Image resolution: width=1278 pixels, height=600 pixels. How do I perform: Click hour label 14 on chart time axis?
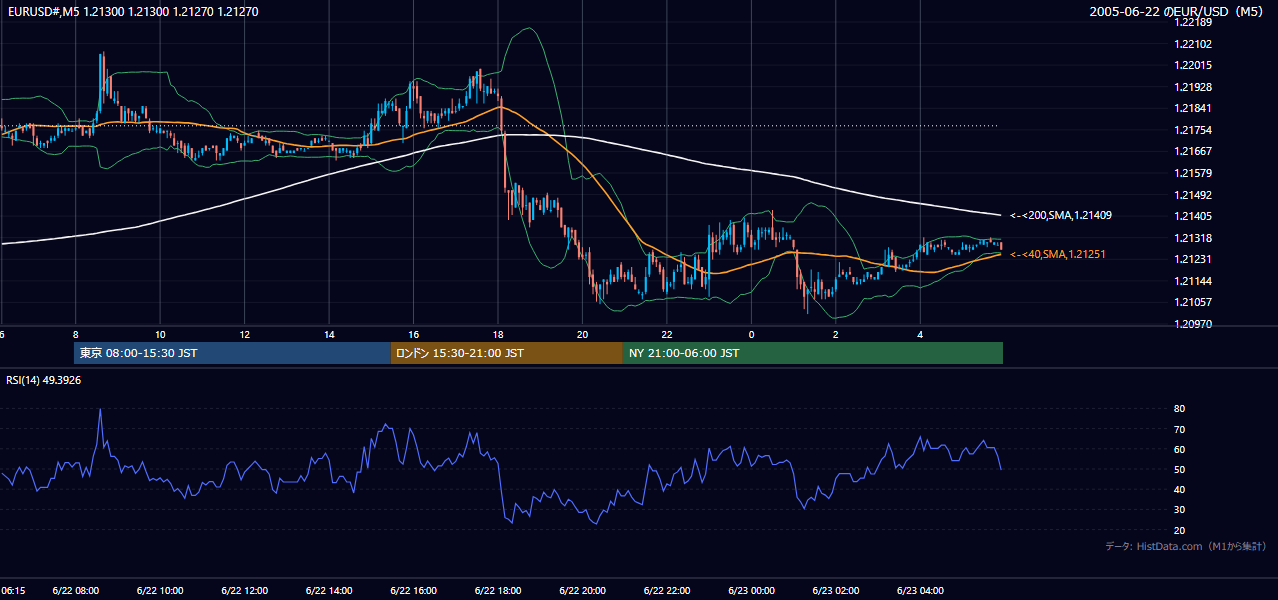coord(329,335)
